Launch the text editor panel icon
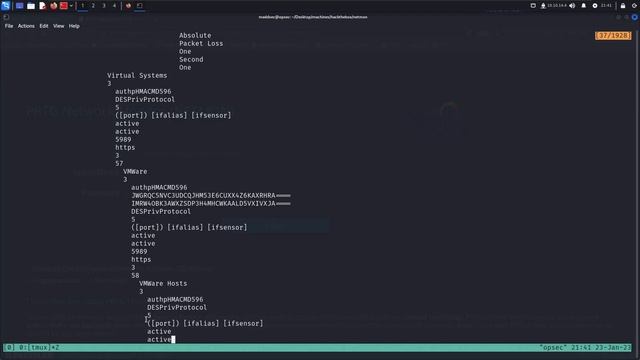 click(42, 6)
